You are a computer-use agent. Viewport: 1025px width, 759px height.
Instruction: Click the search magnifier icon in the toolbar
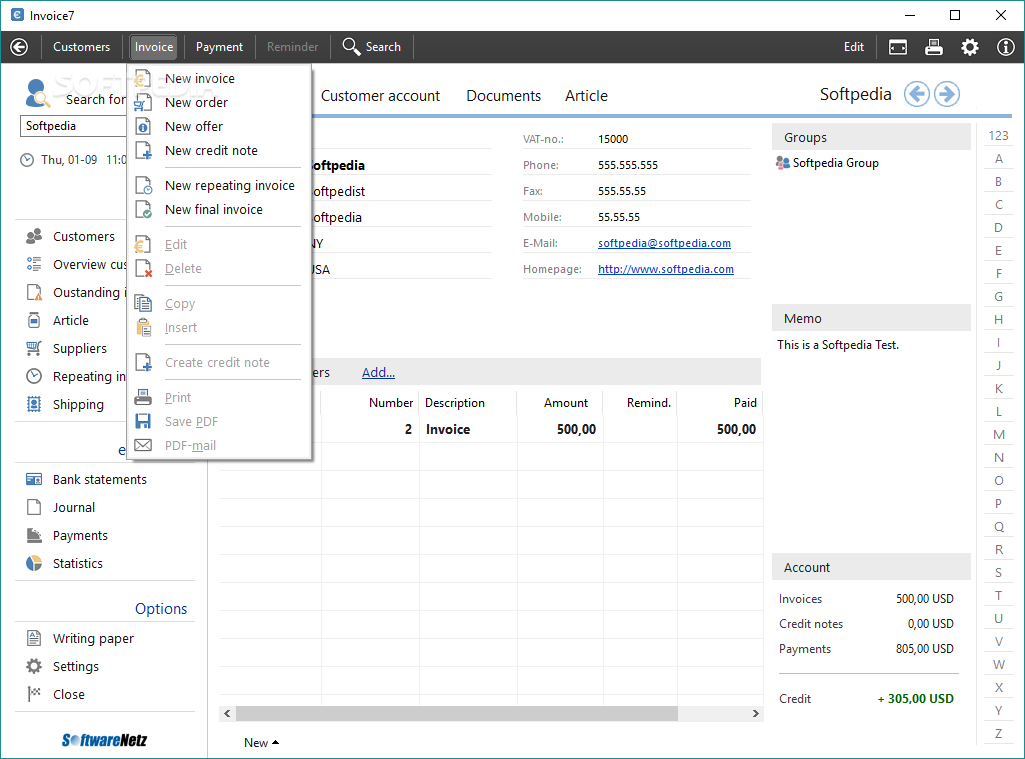tap(351, 46)
